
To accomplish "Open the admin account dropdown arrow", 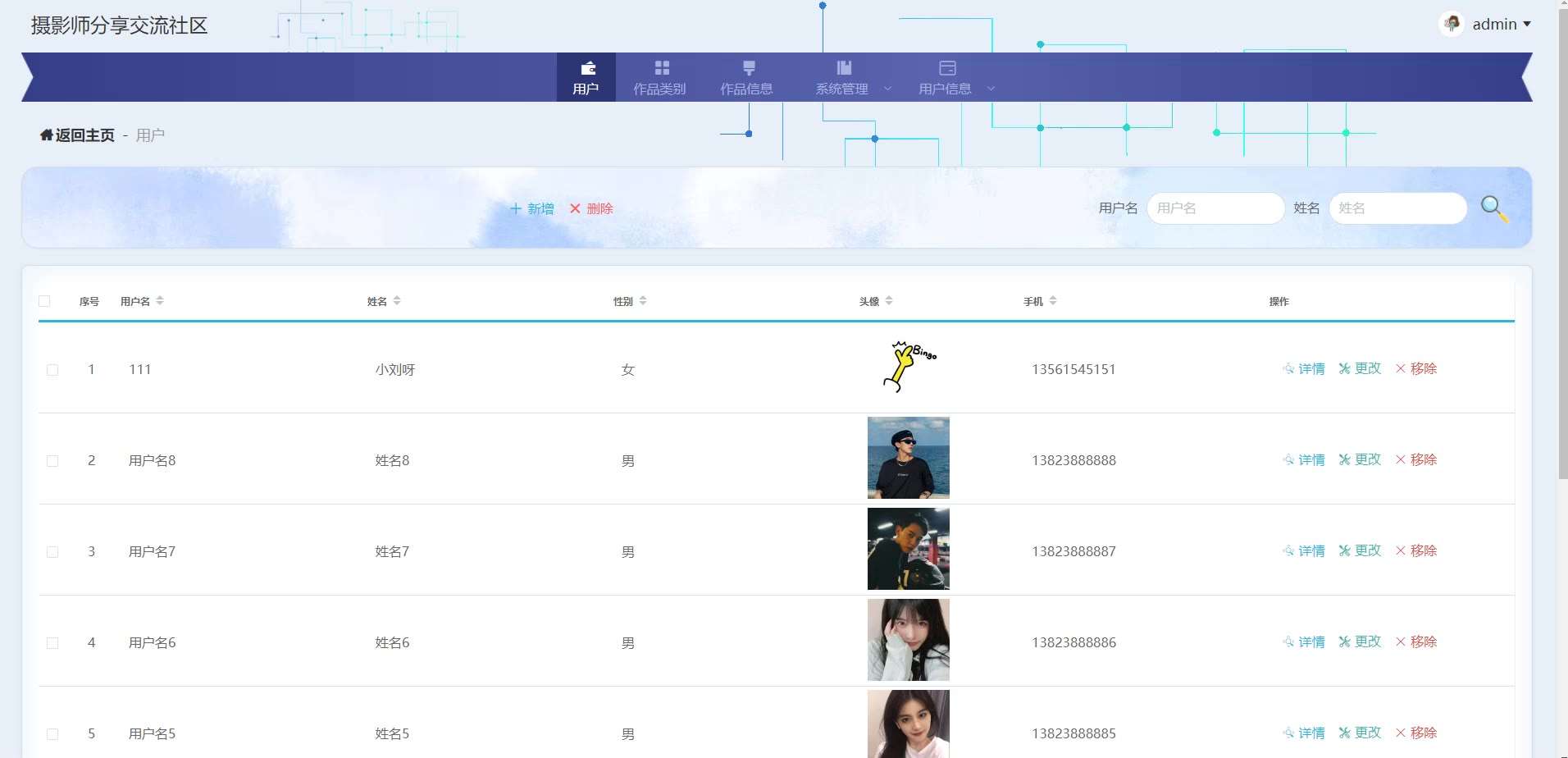I will (1527, 25).
